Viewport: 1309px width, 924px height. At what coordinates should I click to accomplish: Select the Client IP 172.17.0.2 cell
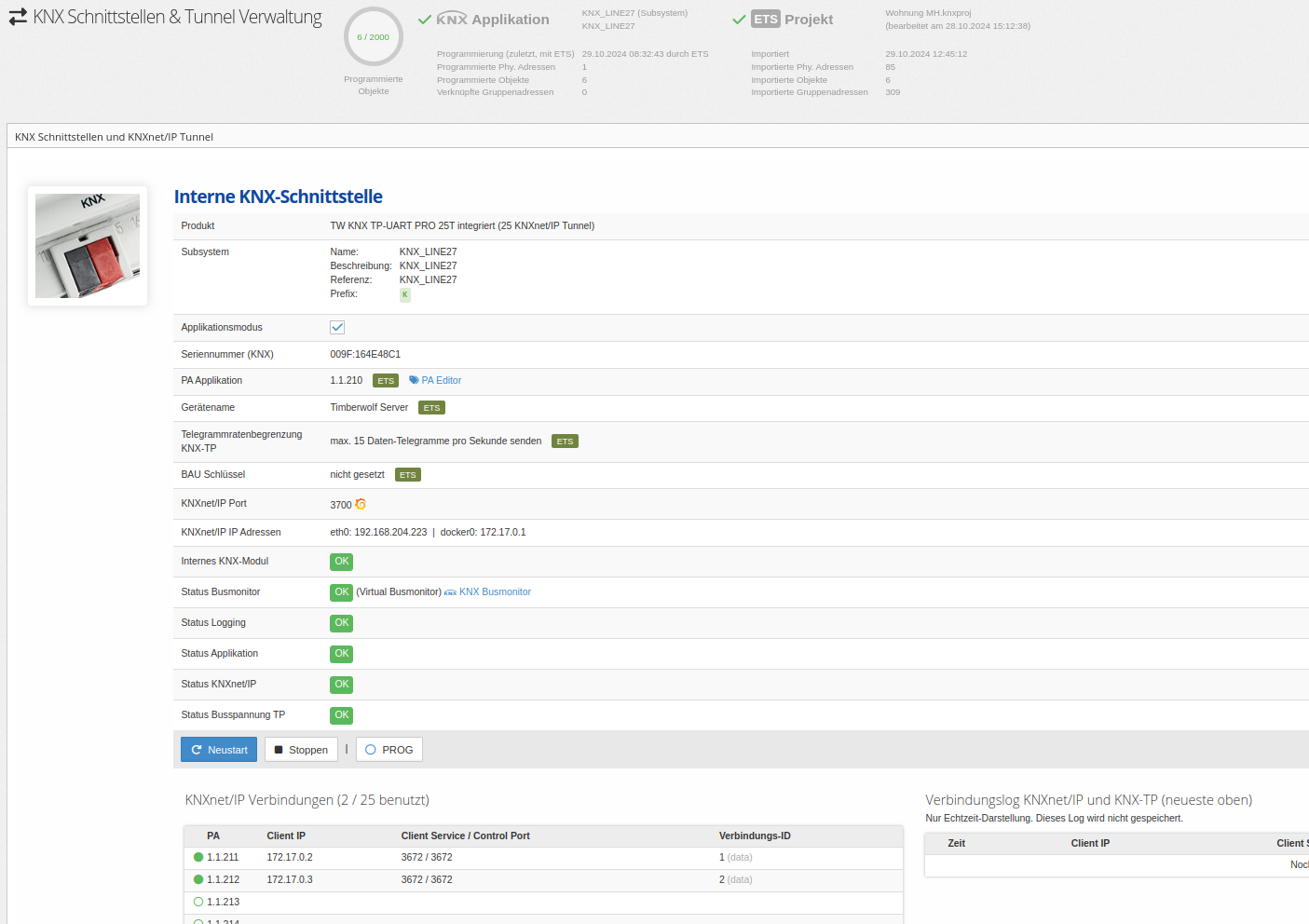coord(290,857)
